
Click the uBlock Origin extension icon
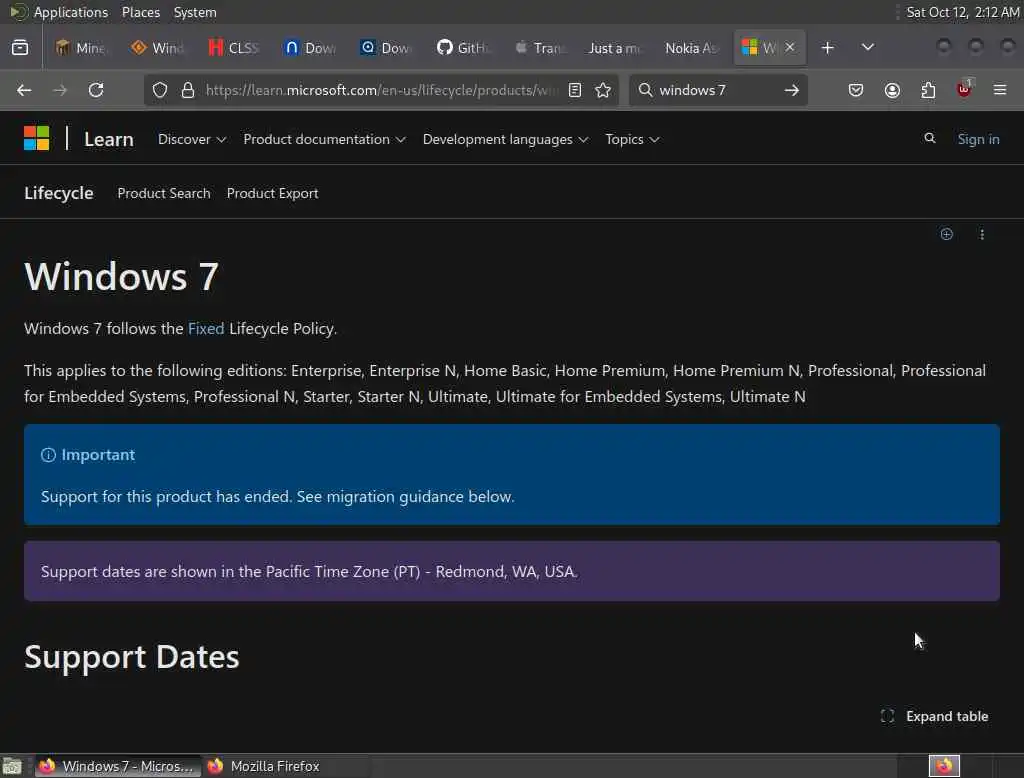[964, 89]
